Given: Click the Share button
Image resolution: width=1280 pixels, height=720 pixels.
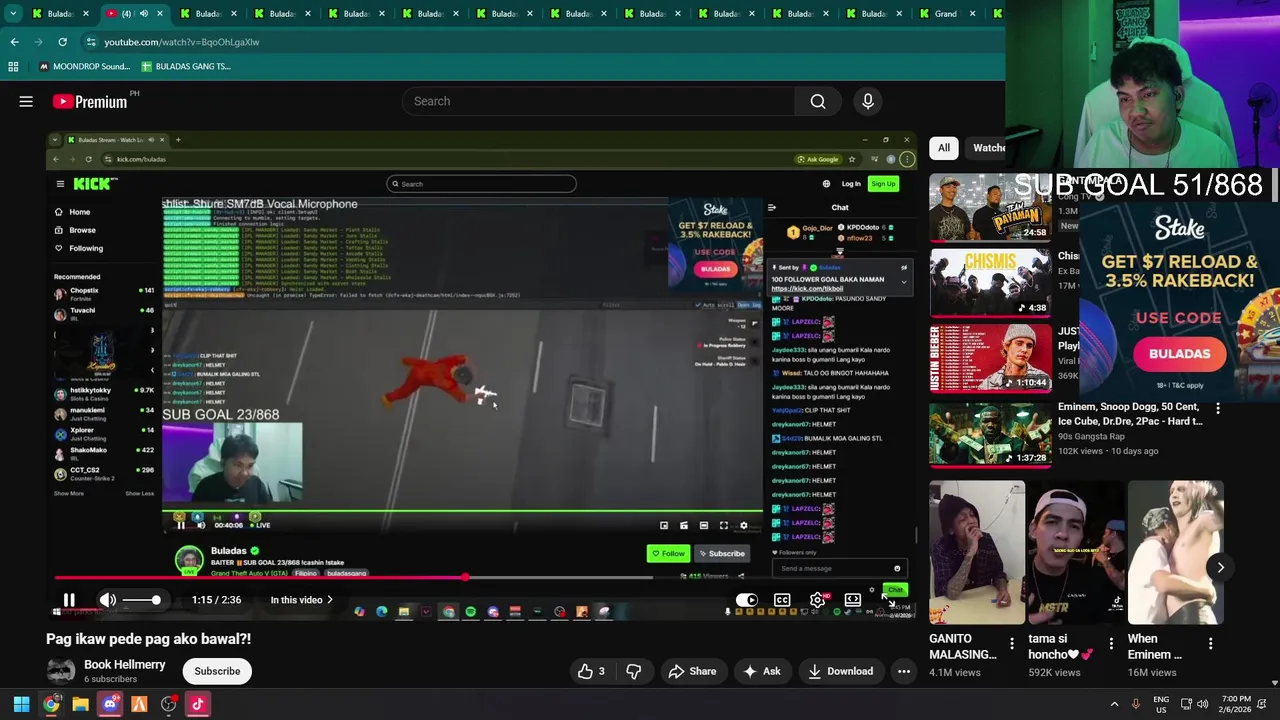Looking at the screenshot, I should click(x=692, y=671).
